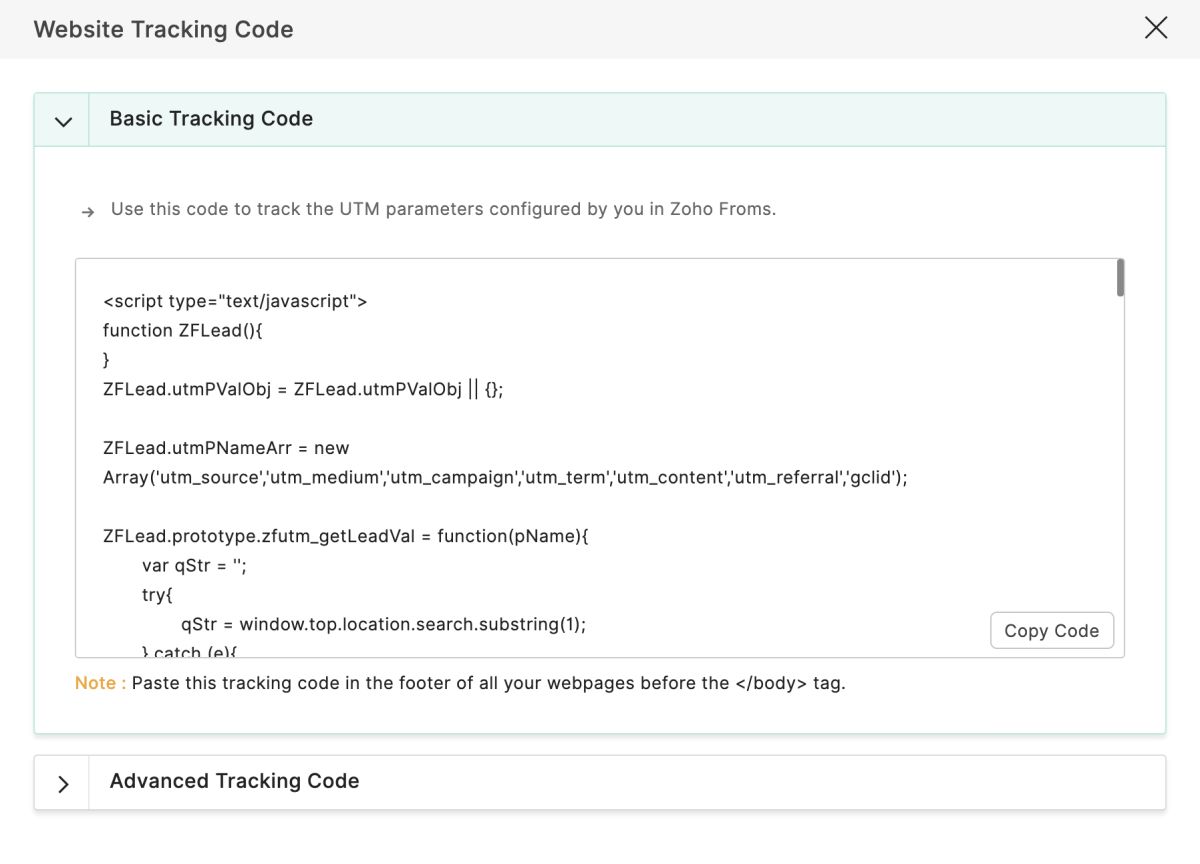This screenshot has height=864, width=1200.
Task: Open the Advanced Tracking Code header title
Action: 234,782
